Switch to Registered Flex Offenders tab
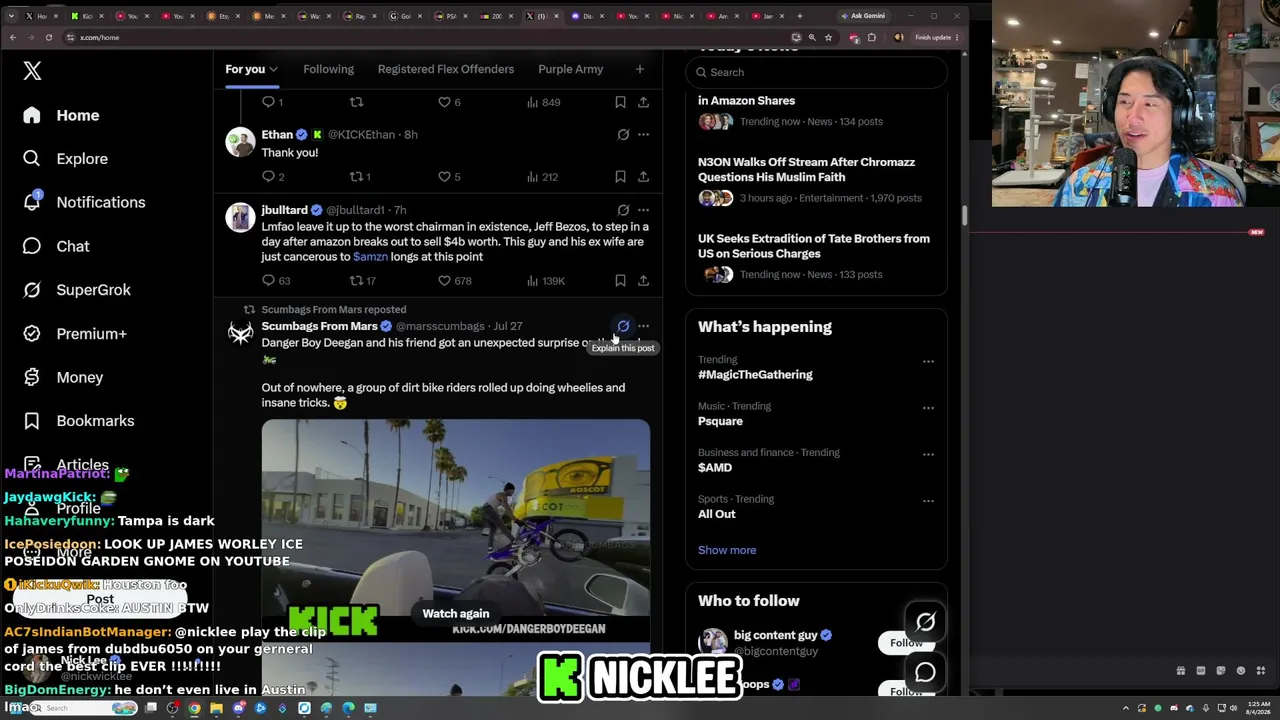1280x720 pixels. point(446,69)
